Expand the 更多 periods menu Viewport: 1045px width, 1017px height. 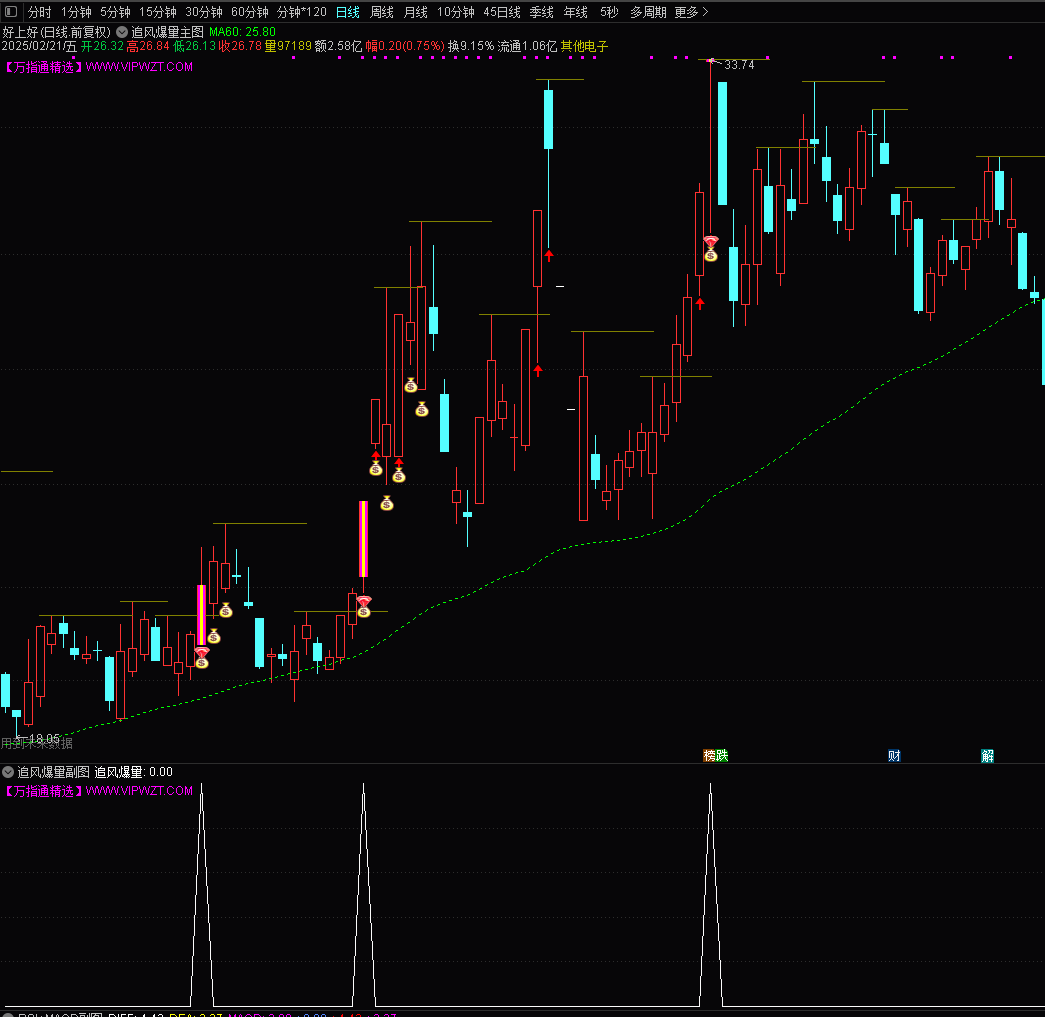point(692,12)
